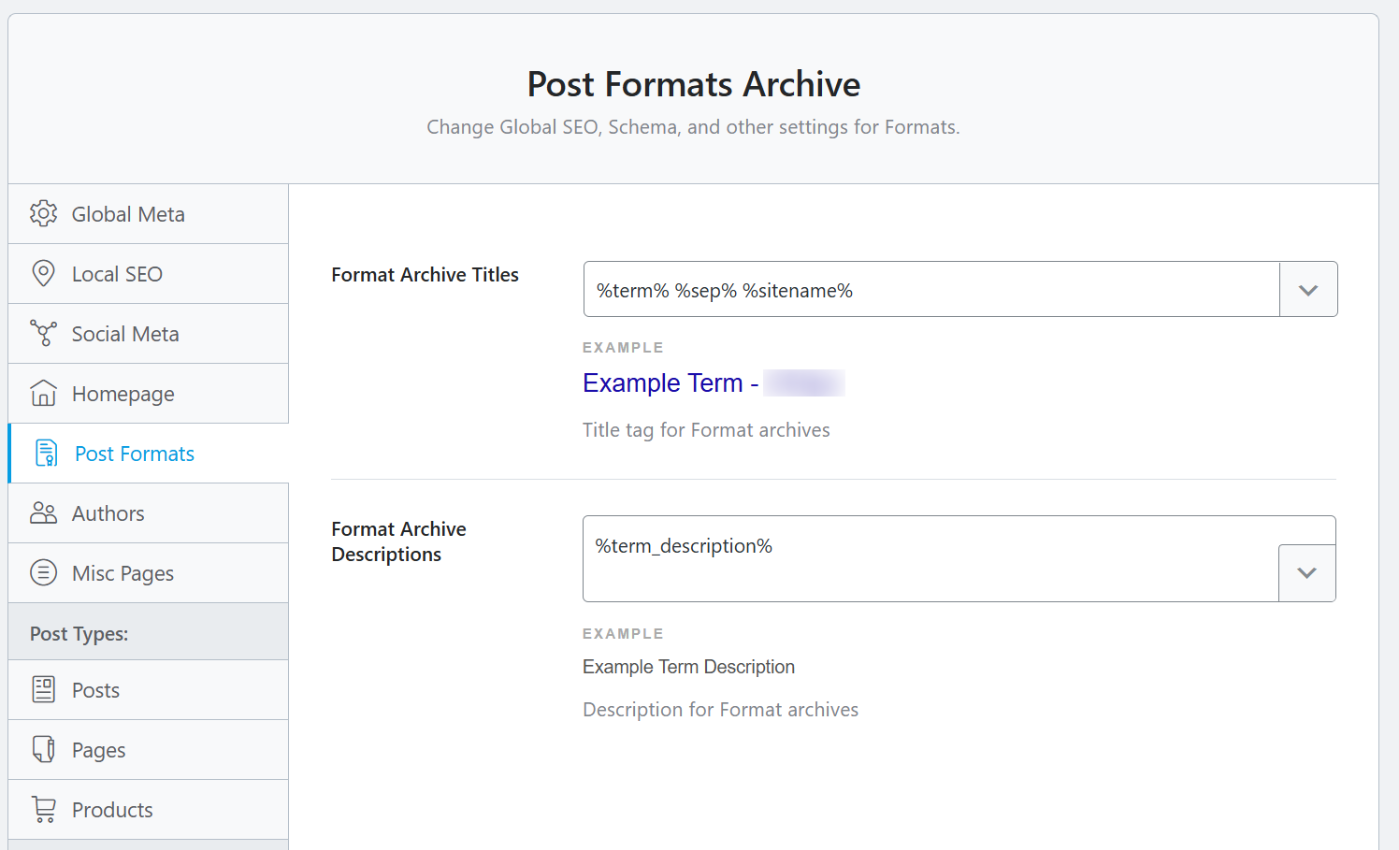Click the Pages document icon

coord(43,750)
